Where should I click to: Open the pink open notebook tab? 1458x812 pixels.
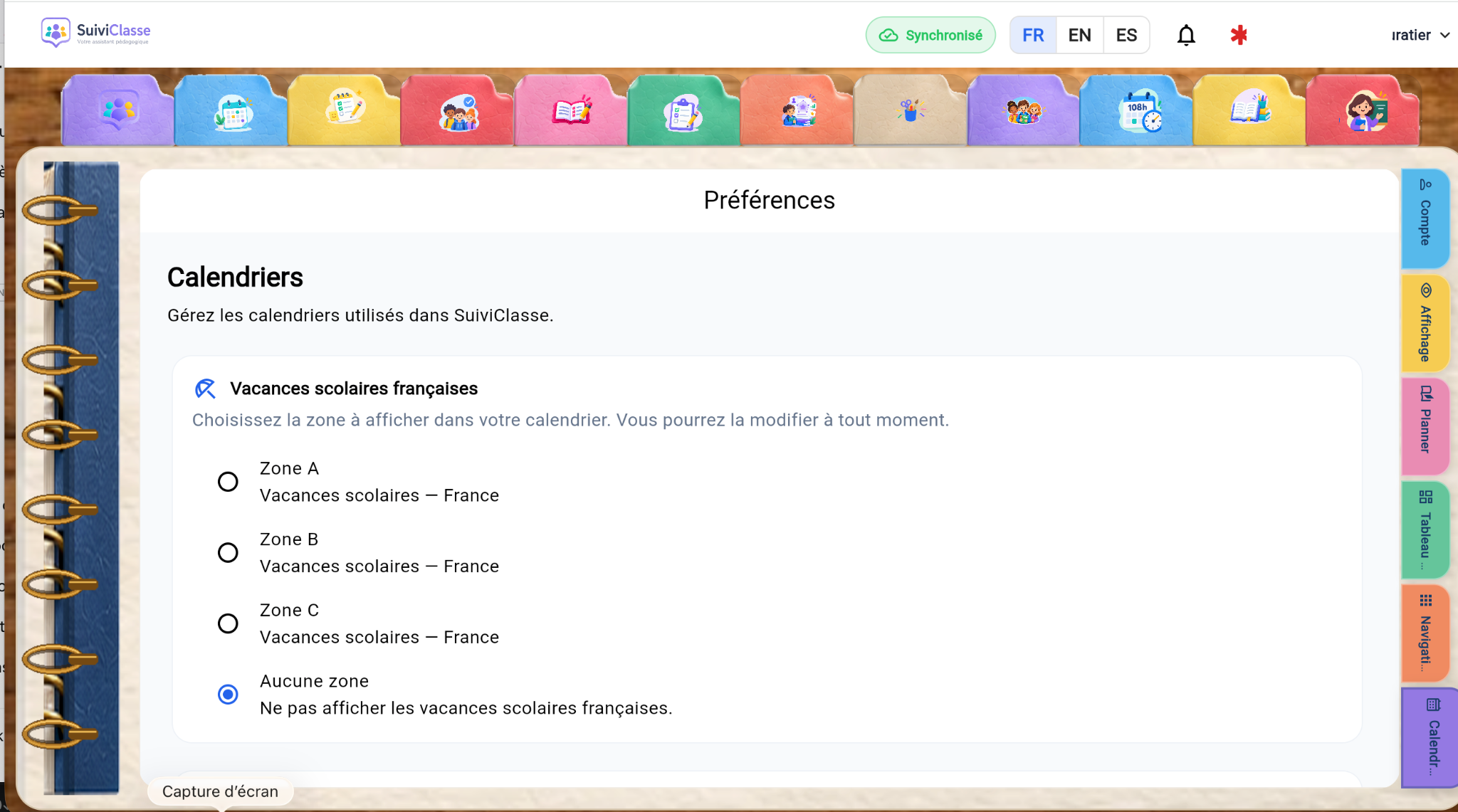pos(571,111)
